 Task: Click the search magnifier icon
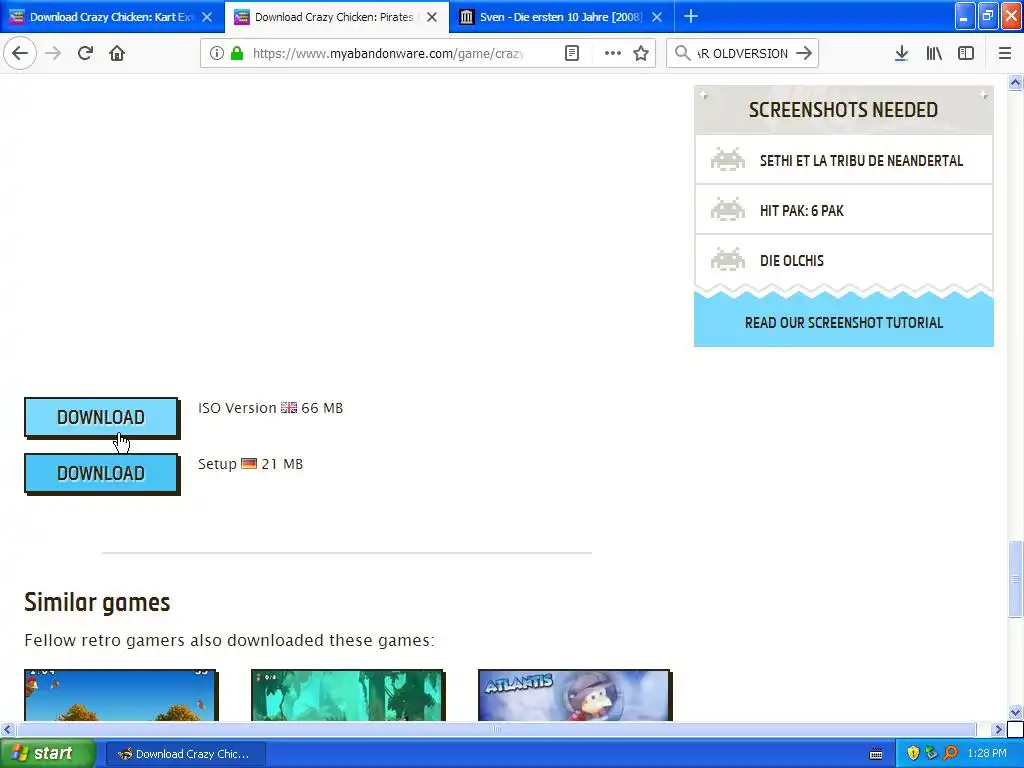tap(682, 53)
